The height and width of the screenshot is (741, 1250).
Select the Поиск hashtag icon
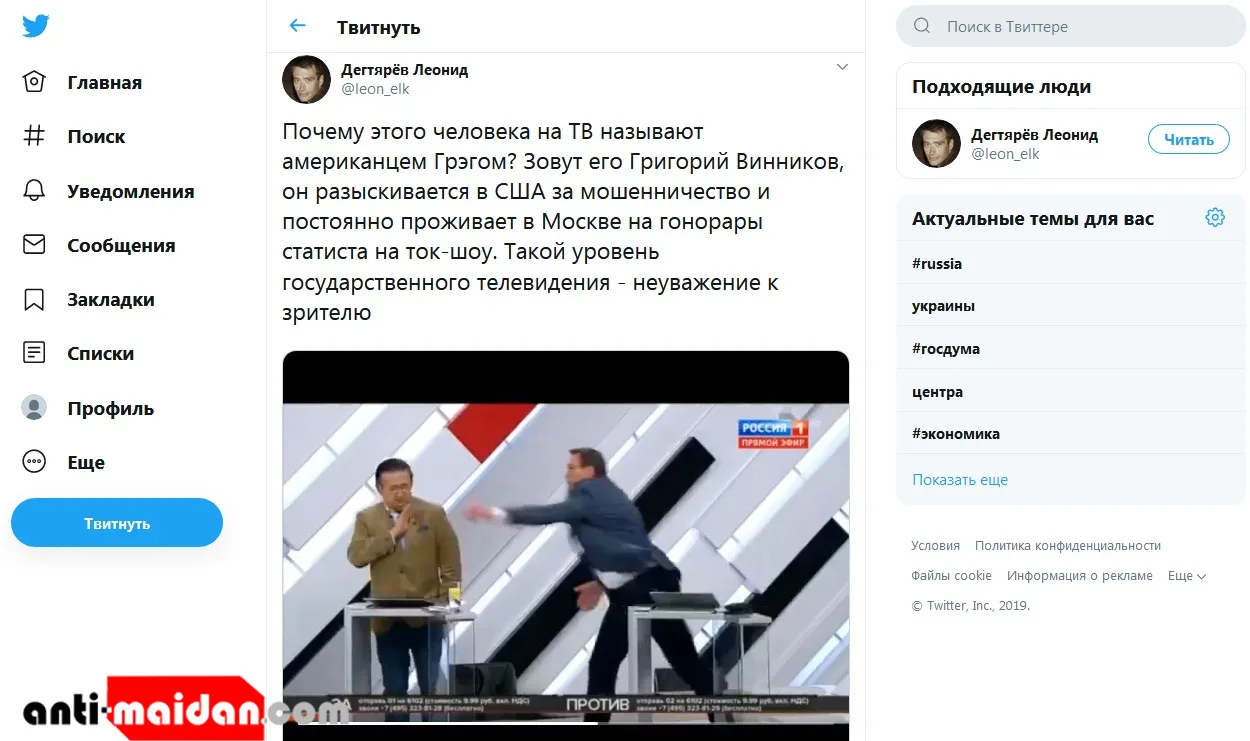pyautogui.click(x=34, y=136)
